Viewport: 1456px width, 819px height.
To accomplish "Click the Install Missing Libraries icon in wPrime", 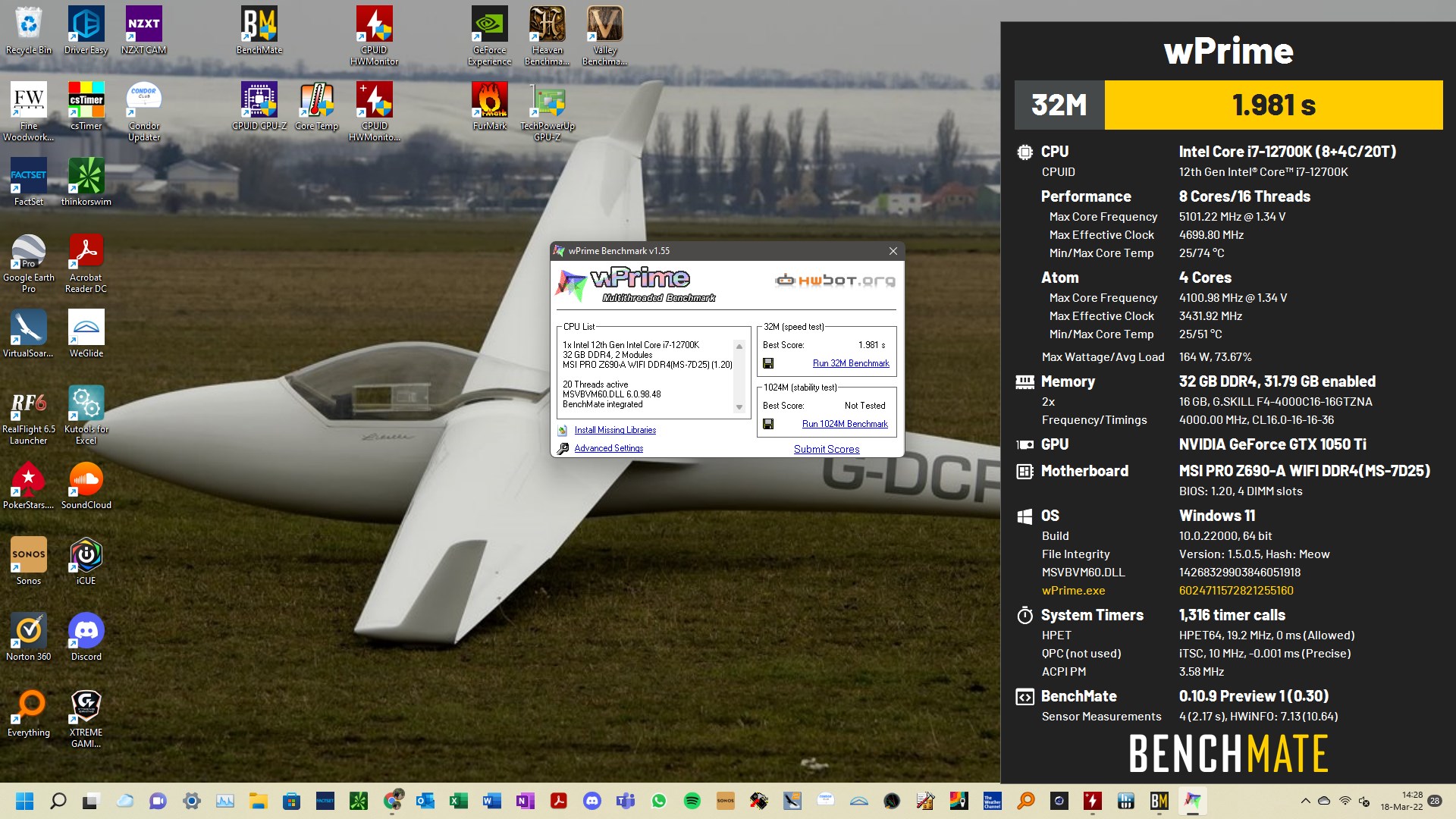I will pos(563,430).
